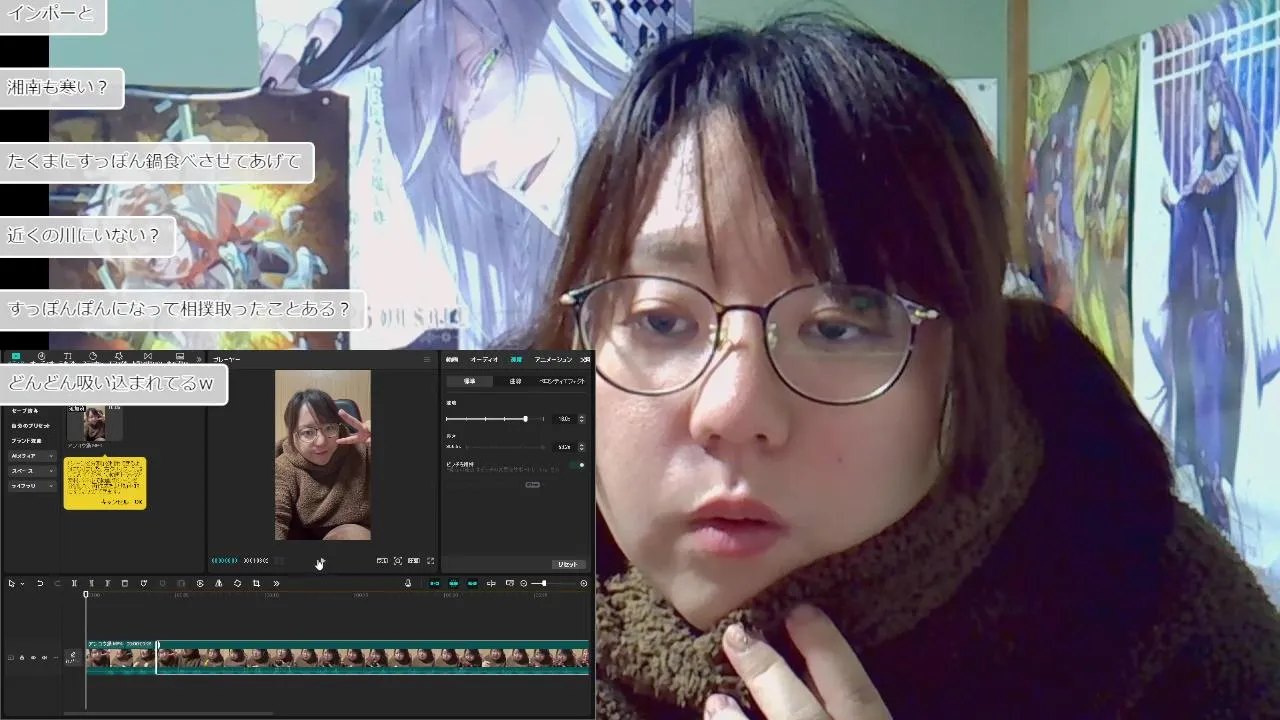The height and width of the screenshot is (720, 1280).
Task: Expand more media tabs chevrons
Action: tap(199, 359)
